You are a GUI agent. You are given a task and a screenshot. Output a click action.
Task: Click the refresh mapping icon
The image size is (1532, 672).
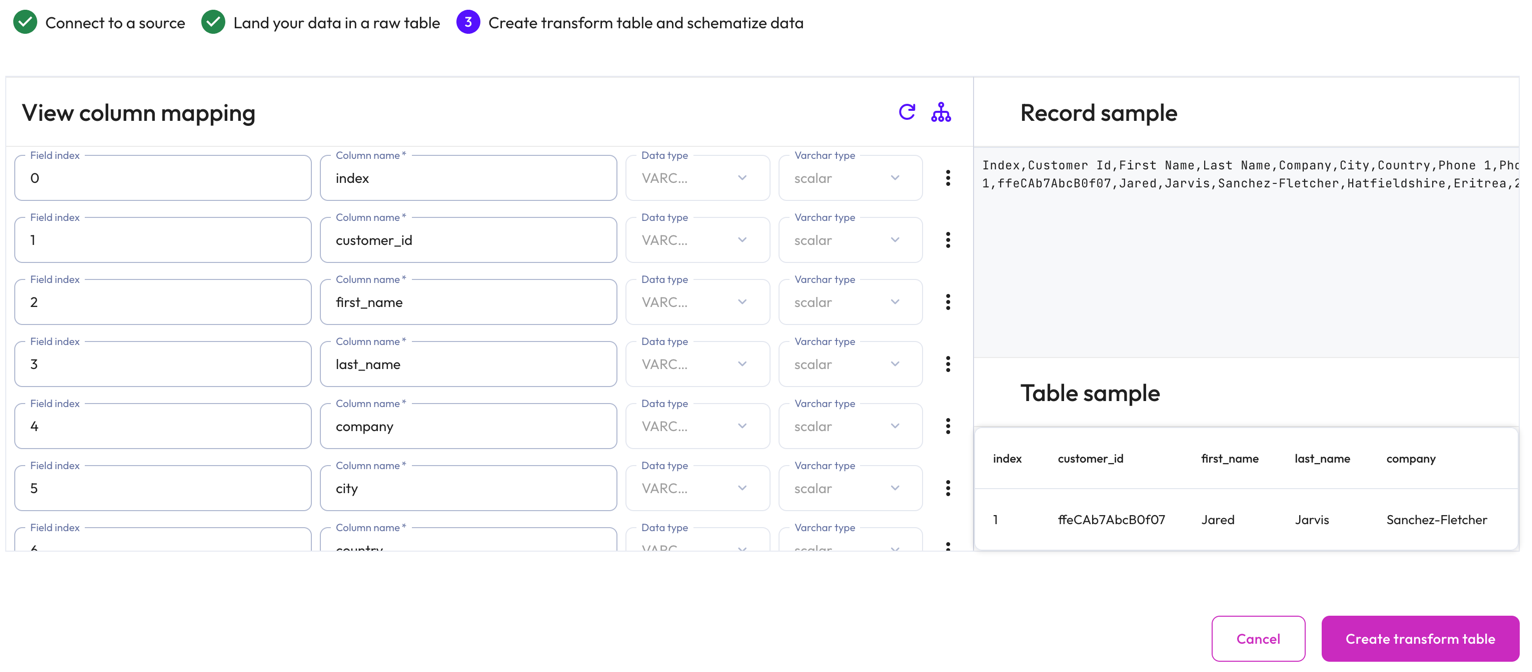(907, 112)
